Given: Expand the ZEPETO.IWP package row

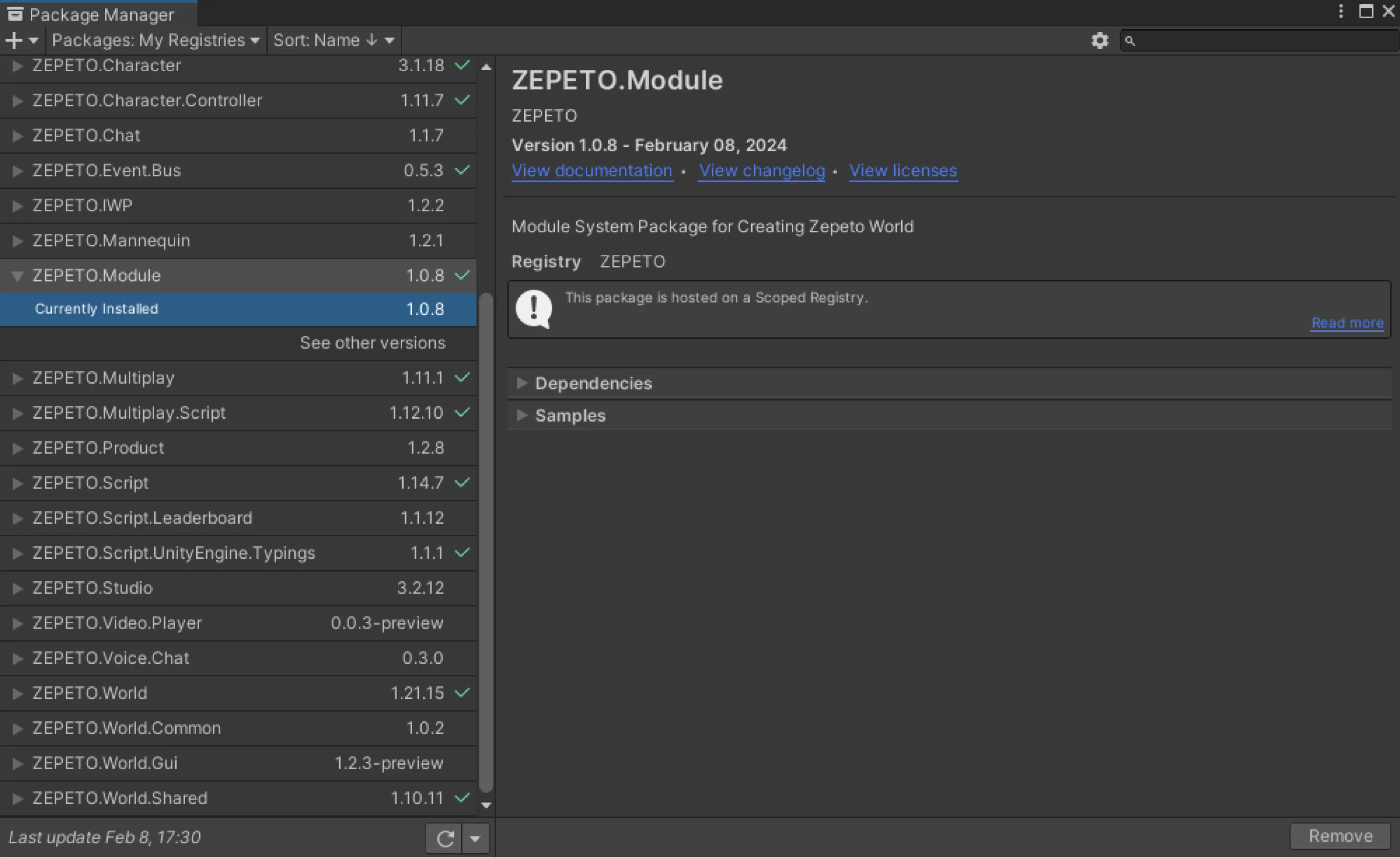Looking at the screenshot, I should tap(18, 205).
